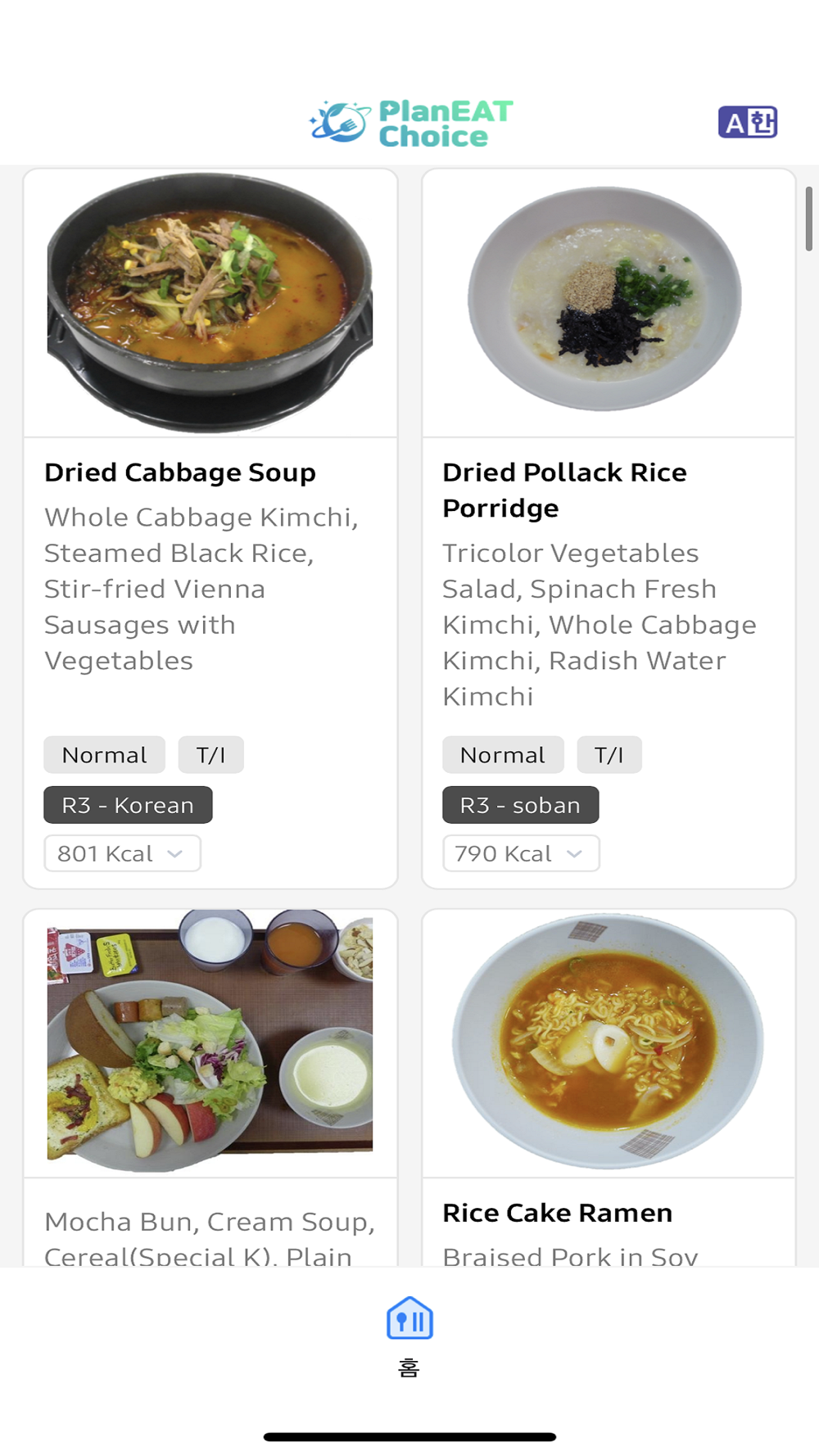
Task: Open the home tab icon at bottom
Action: point(409,1318)
